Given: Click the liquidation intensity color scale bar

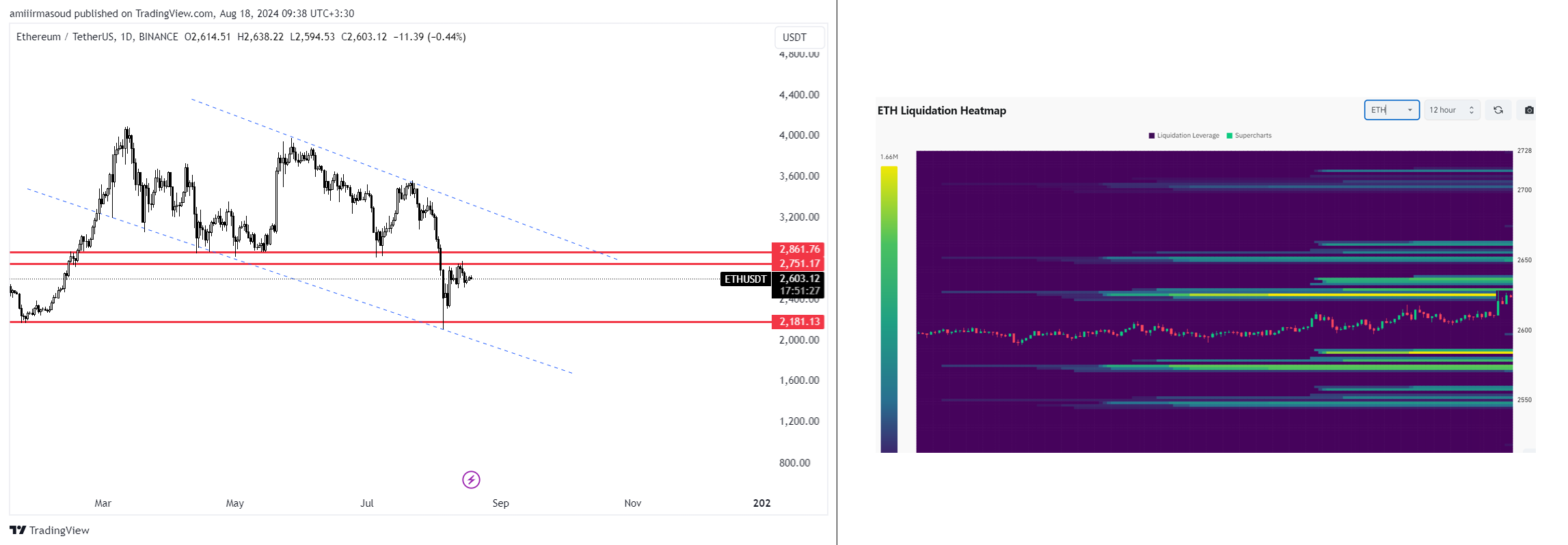Looking at the screenshot, I should (x=889, y=309).
